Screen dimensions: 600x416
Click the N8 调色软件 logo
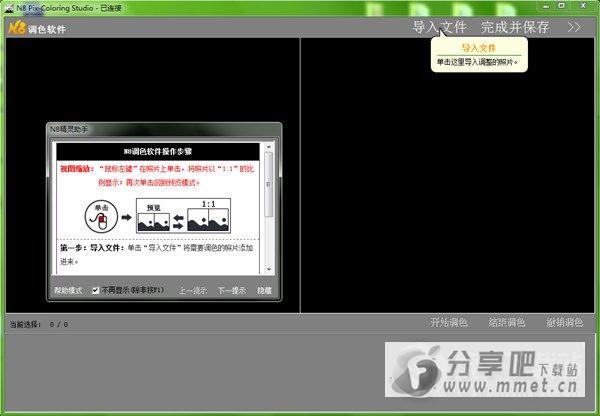point(37,28)
